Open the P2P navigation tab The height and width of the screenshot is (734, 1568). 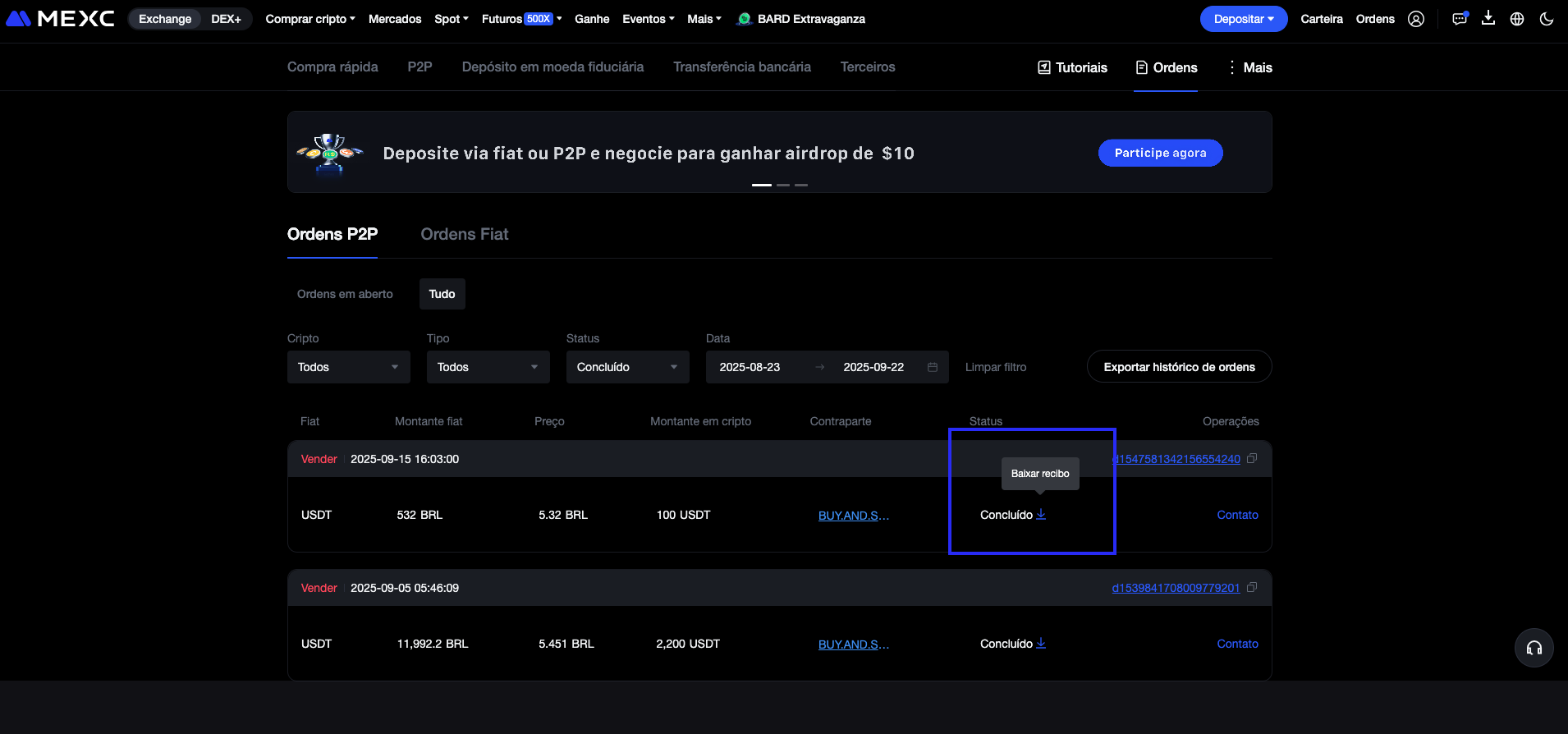point(420,67)
